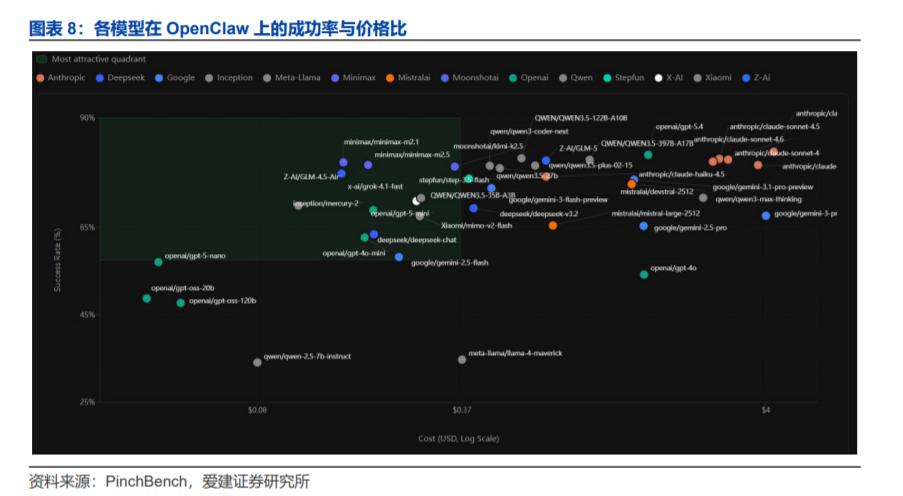Screen dimensions: 903x496
Task: Select the google/gemini-2.5-flash data point
Action: point(399,257)
